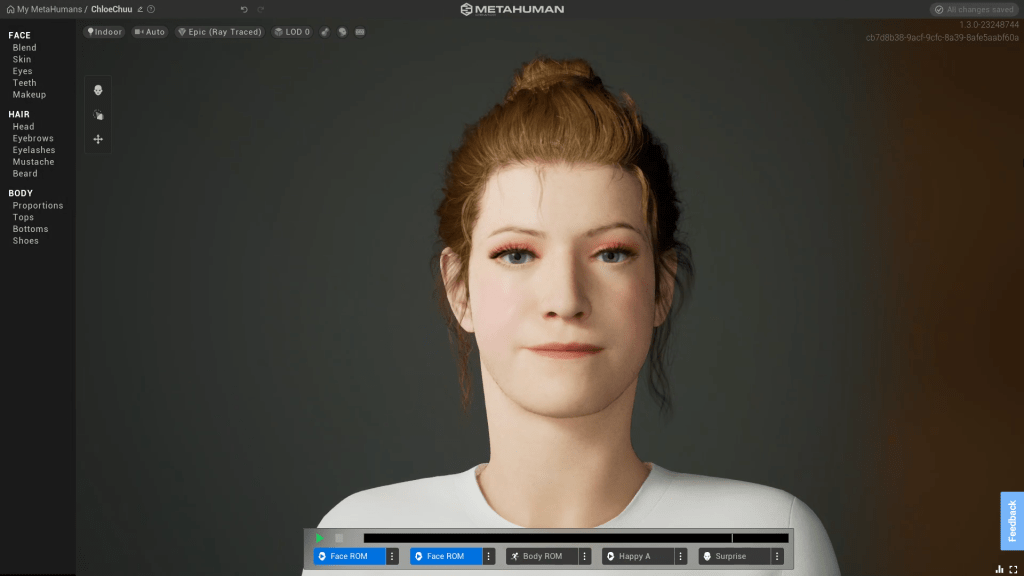Viewport: 1024px width, 576px height.
Task: Open the Epic (Ray Traced) quality dropdown
Action: pyautogui.click(x=219, y=32)
